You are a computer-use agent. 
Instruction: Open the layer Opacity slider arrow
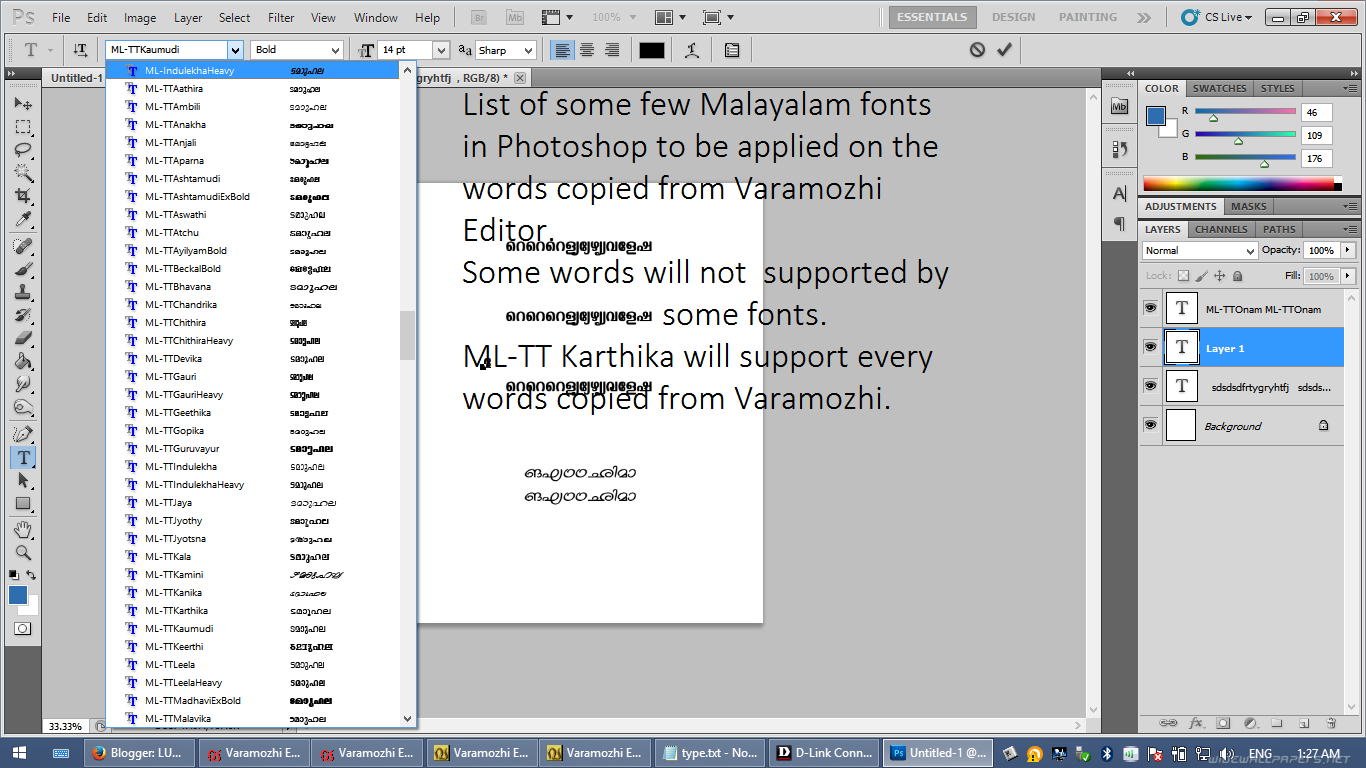(1348, 250)
